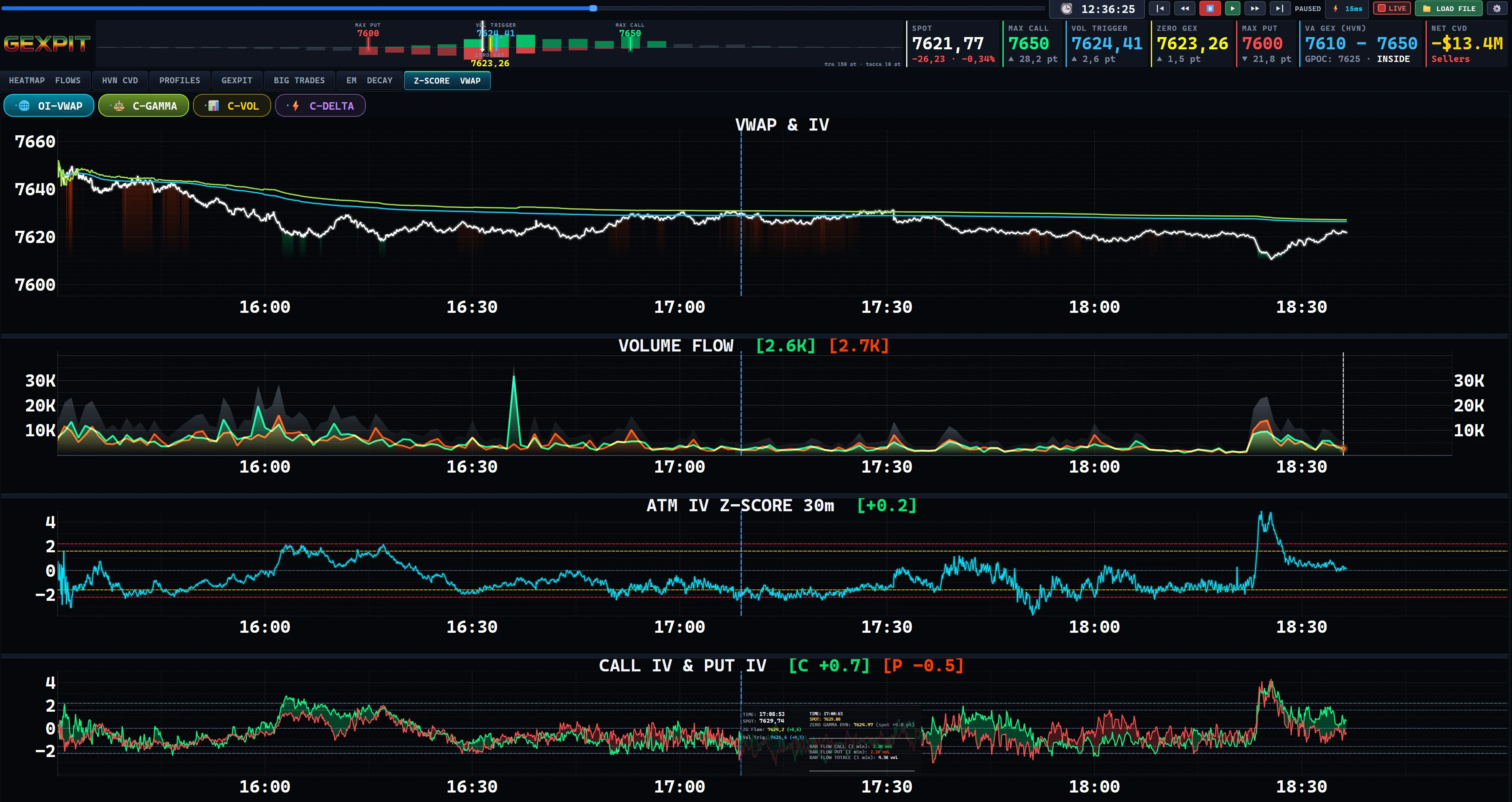Toggle the OI-VWAP view
This screenshot has width=1512, height=802.
49,106
